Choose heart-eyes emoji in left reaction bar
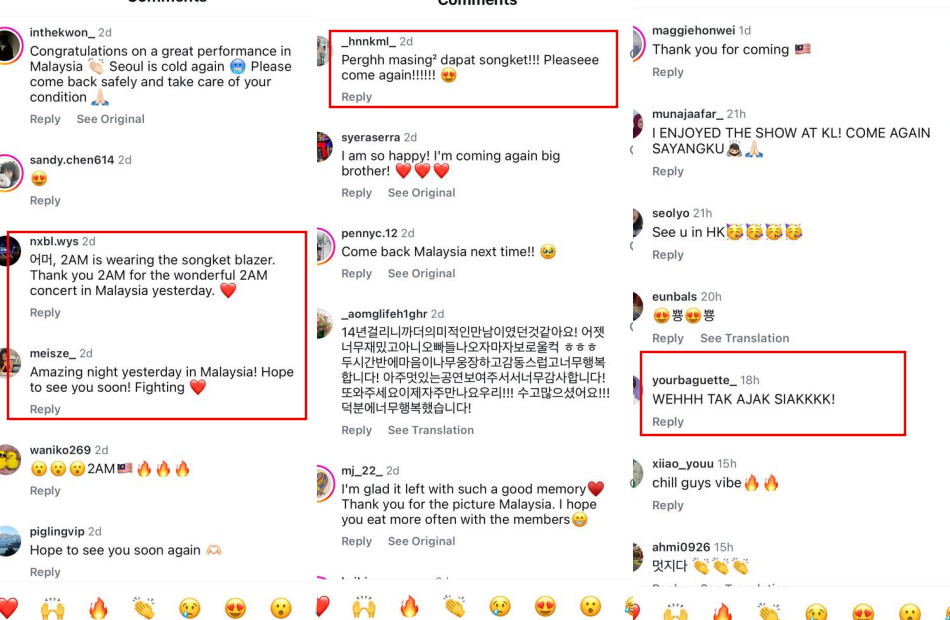Screen dimensions: 950x620 [235, 608]
